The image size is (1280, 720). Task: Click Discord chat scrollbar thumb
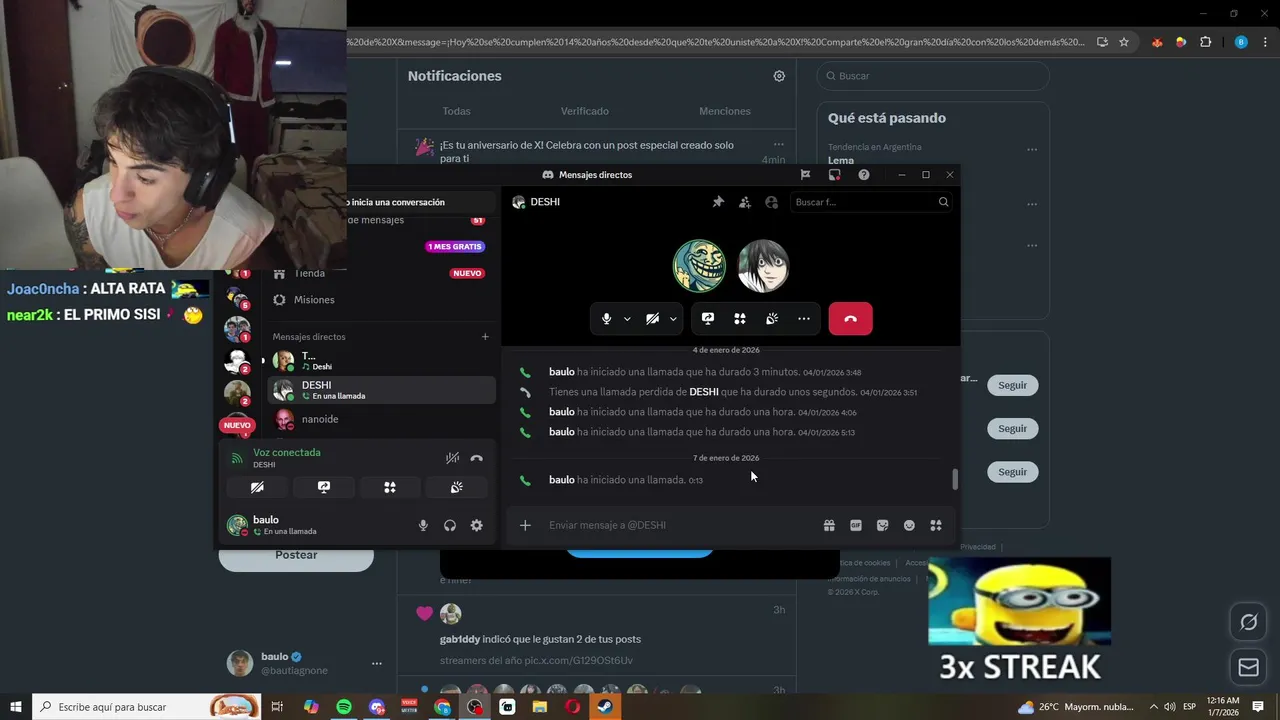[955, 479]
